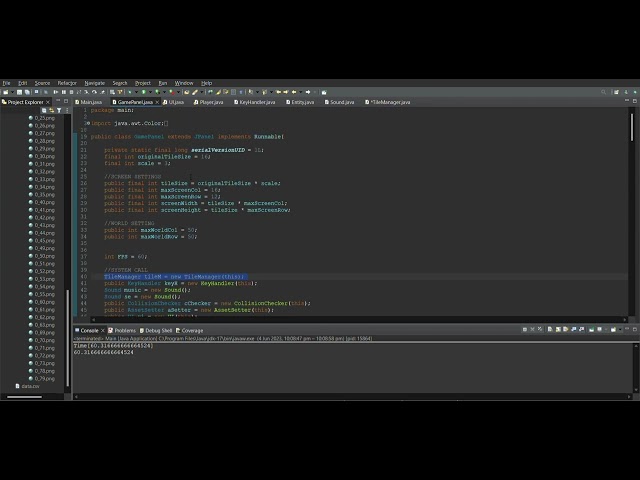Click the Suspend debug toolbar icon
The width and height of the screenshot is (640, 480).
tap(64, 92)
